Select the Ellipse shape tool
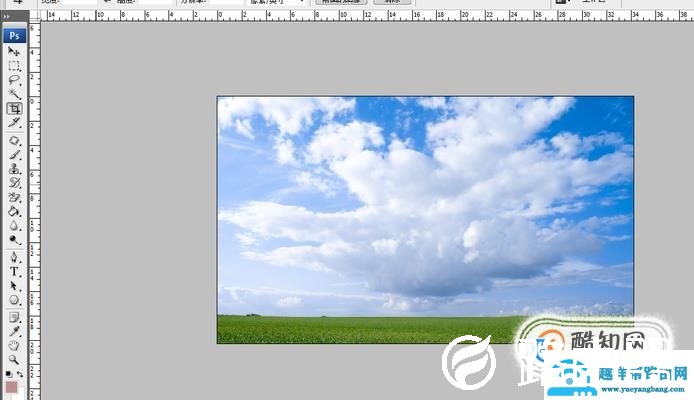 14,300
